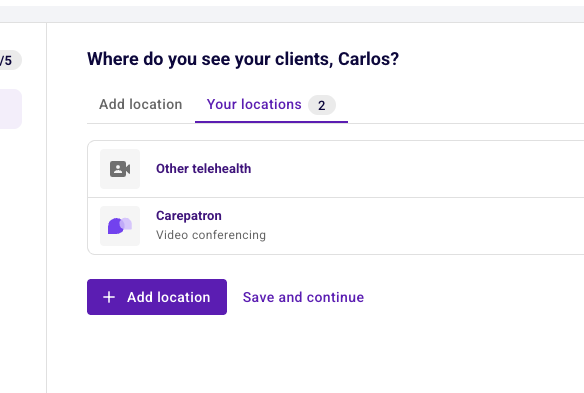Switch to the Add location tab
The height and width of the screenshot is (393, 584).
(141, 104)
